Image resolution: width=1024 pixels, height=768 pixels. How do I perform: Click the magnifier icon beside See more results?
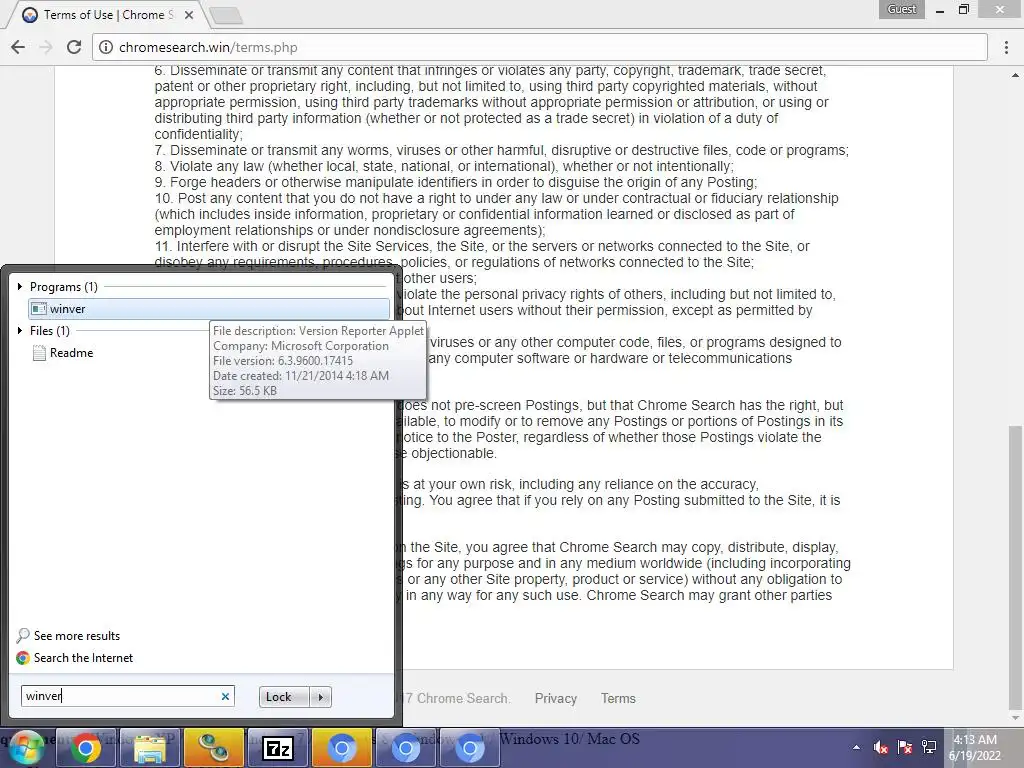point(23,635)
